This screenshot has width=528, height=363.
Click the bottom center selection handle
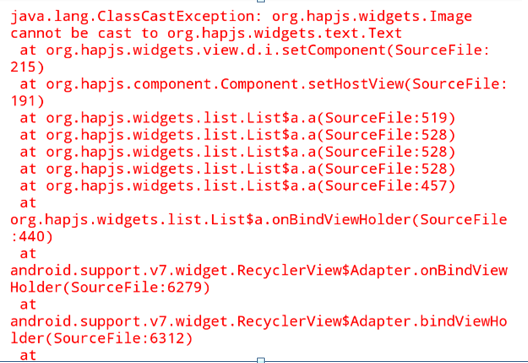(x=261, y=361)
